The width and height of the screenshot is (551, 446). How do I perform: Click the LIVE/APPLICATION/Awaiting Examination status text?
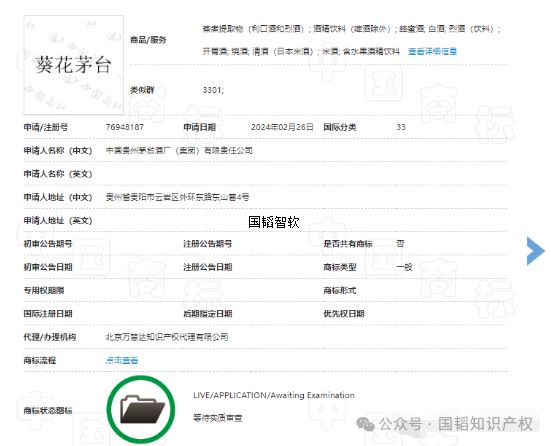(274, 395)
